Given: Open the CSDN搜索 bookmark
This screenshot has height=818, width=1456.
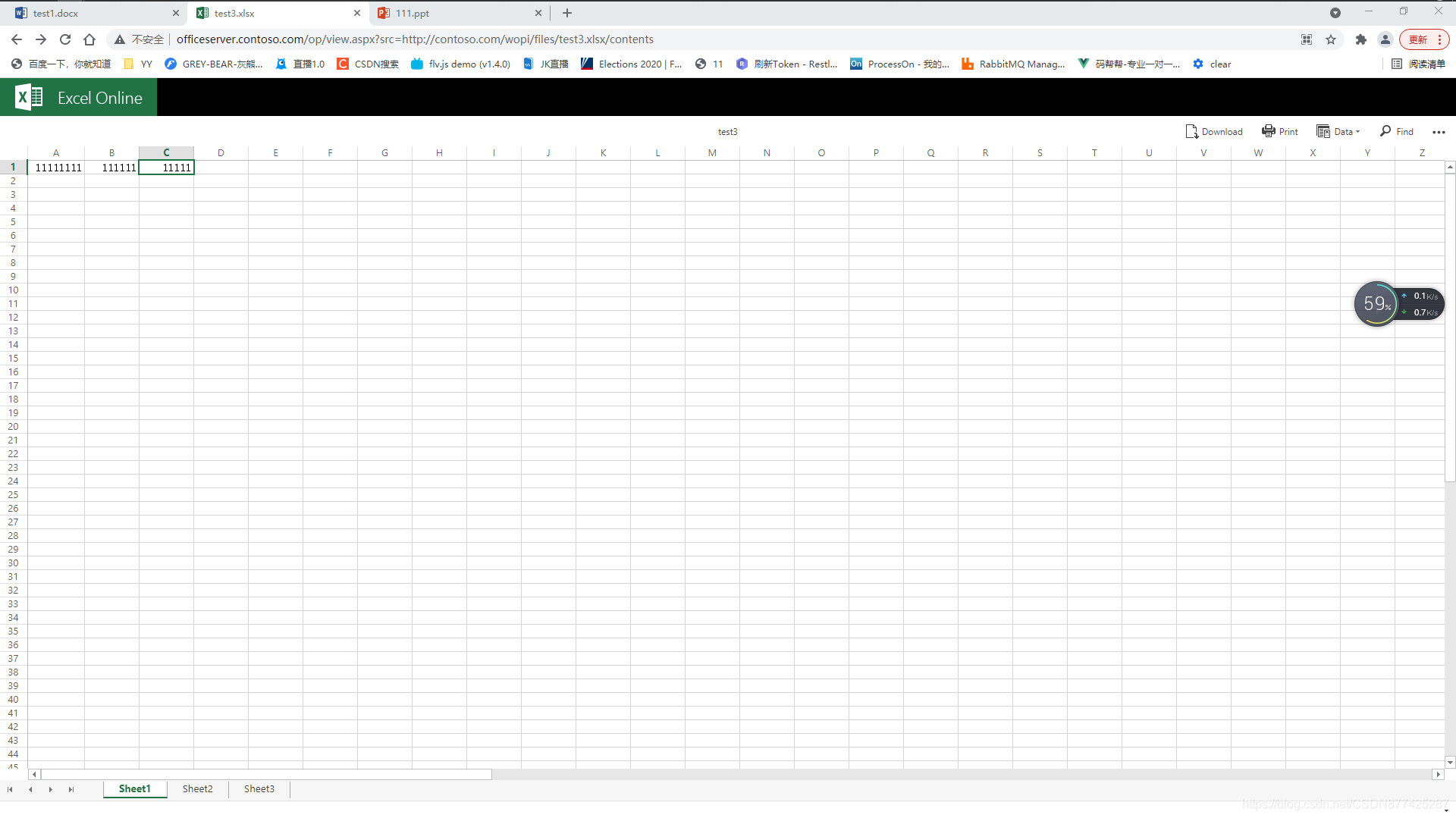Looking at the screenshot, I should [368, 64].
